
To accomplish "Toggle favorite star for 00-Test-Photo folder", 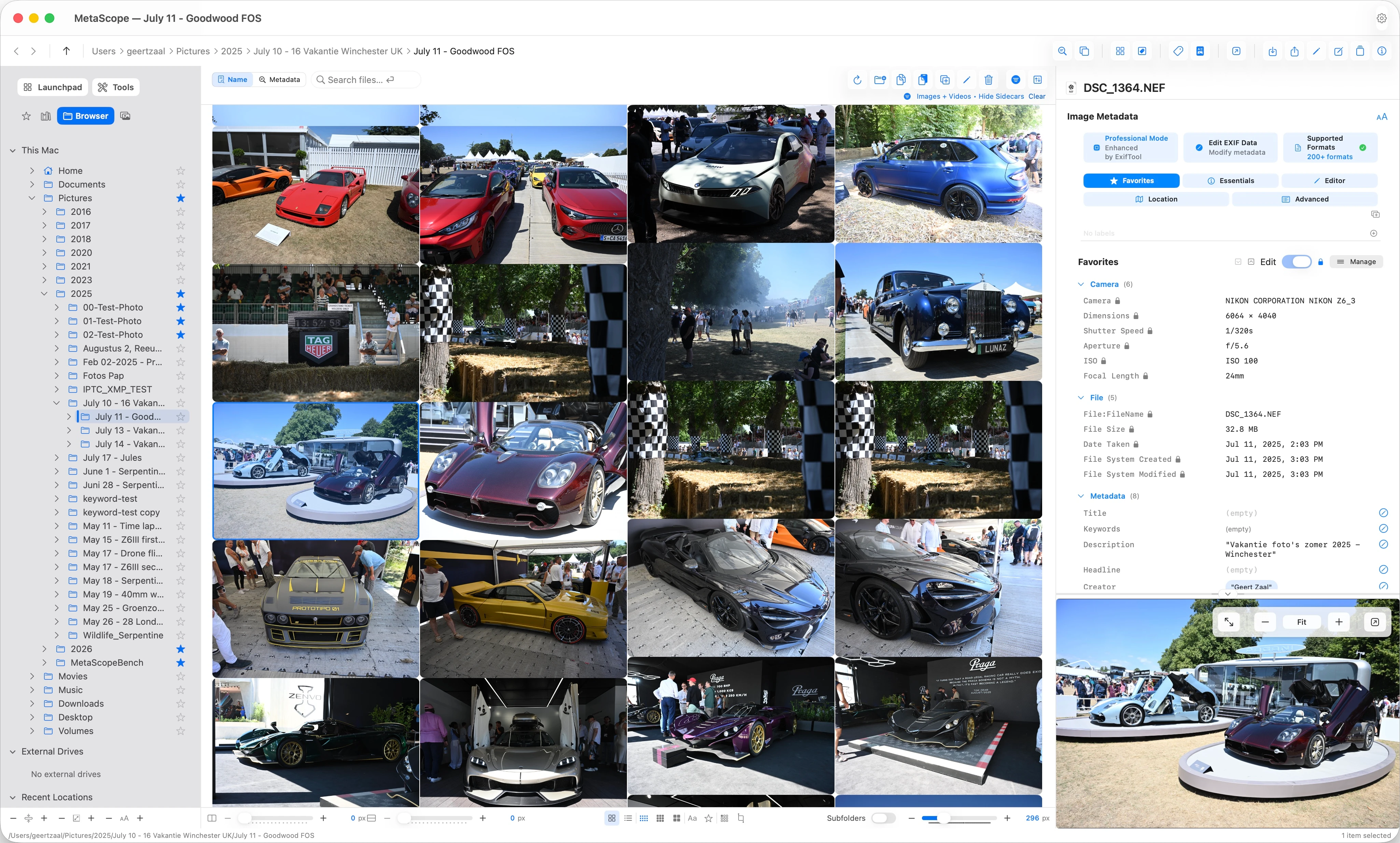I will (181, 307).
